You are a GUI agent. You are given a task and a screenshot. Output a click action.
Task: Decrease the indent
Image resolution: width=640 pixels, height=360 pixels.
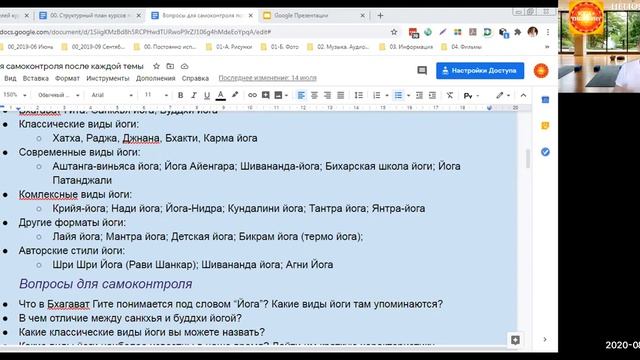click(x=419, y=95)
